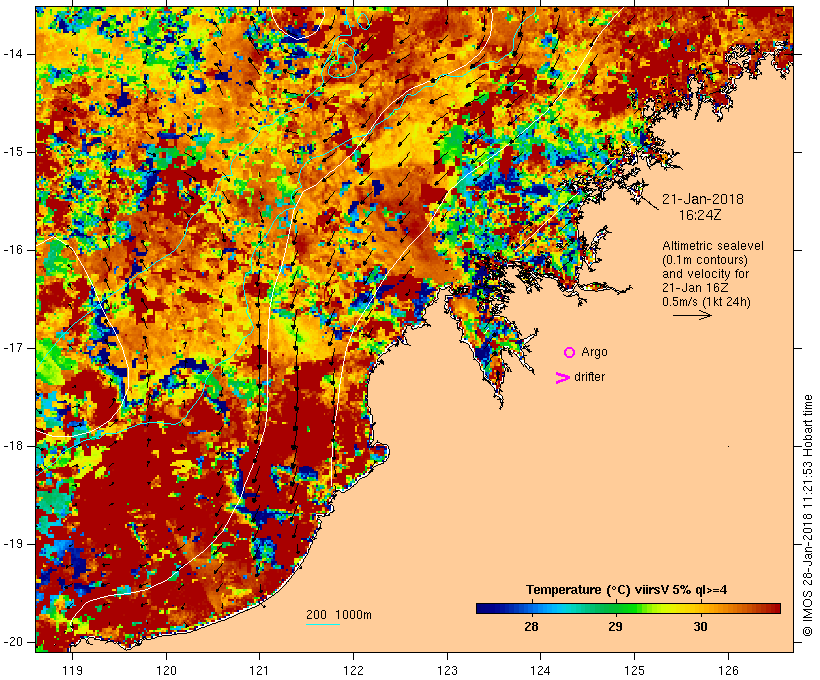Click the color bar '28' label

[x=531, y=627]
